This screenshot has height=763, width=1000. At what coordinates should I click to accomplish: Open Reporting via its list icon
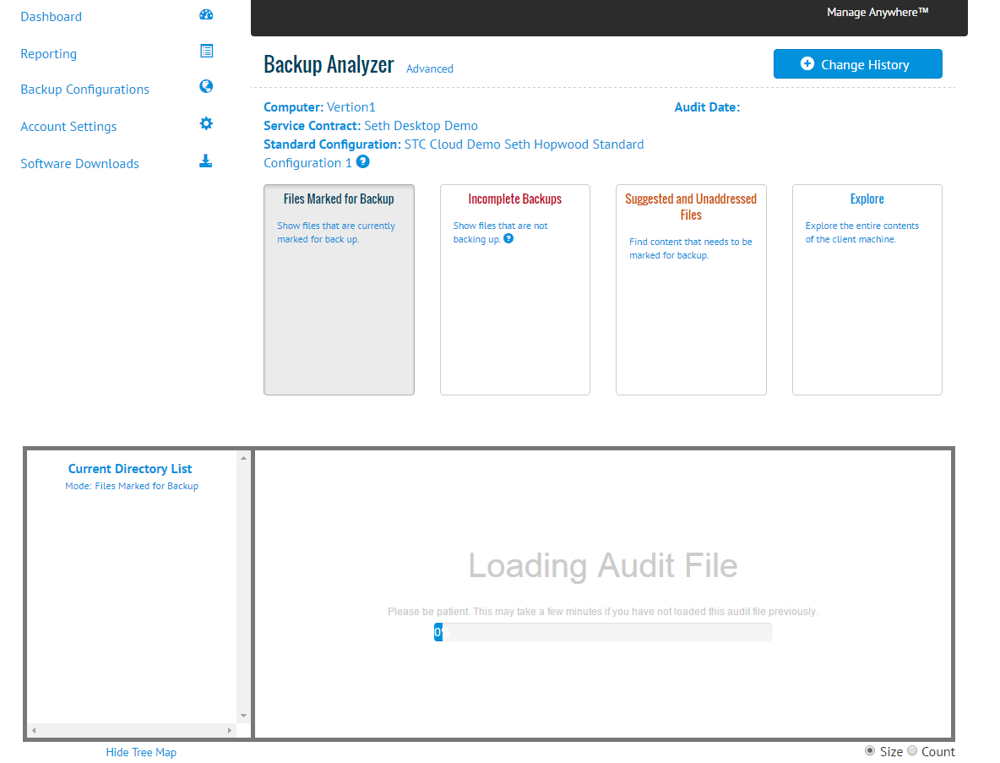205,51
